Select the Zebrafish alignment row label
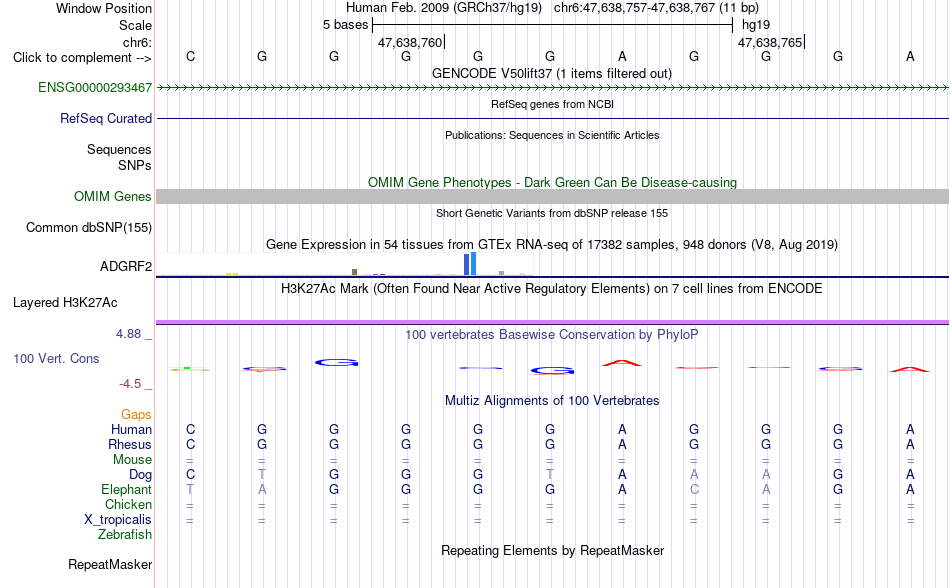The image size is (950, 588). pyautogui.click(x=125, y=535)
